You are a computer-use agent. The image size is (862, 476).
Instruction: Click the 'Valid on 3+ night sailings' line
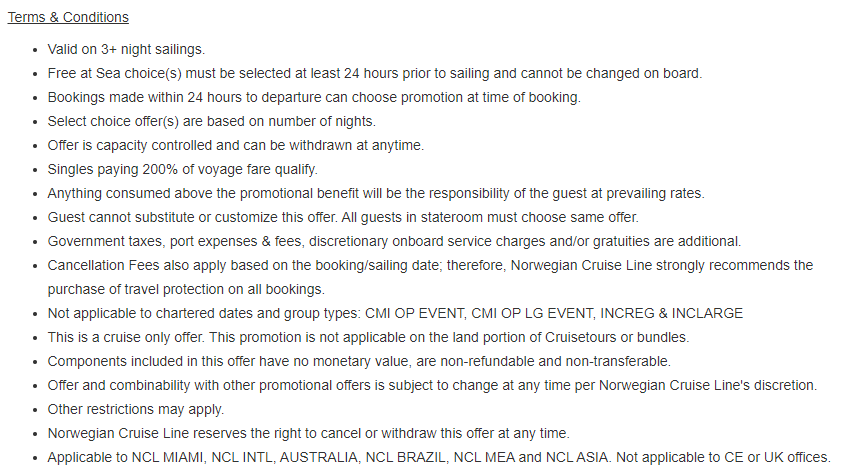click(126, 49)
